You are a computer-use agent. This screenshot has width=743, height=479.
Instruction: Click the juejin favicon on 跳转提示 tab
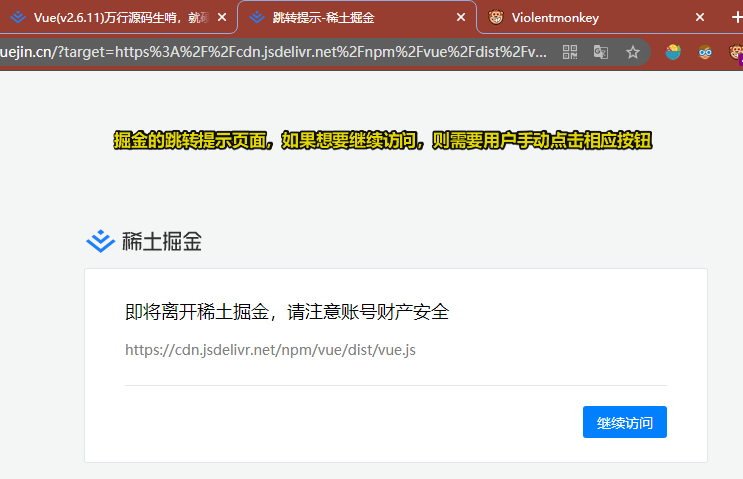257,18
